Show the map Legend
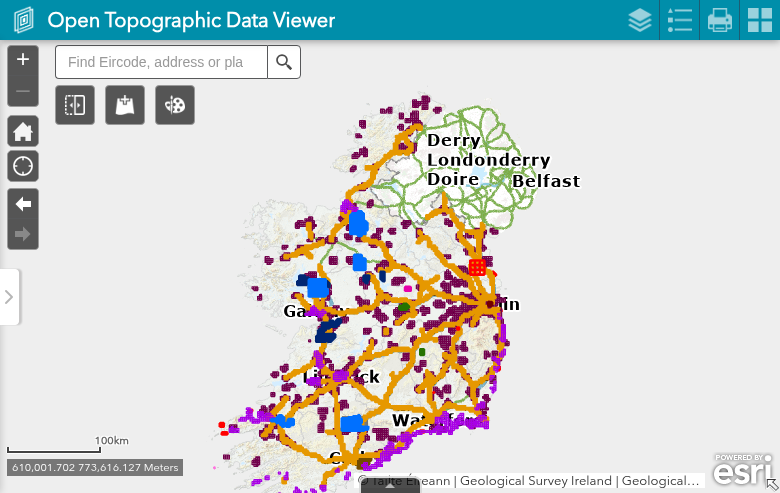The image size is (780, 493). 680,20
